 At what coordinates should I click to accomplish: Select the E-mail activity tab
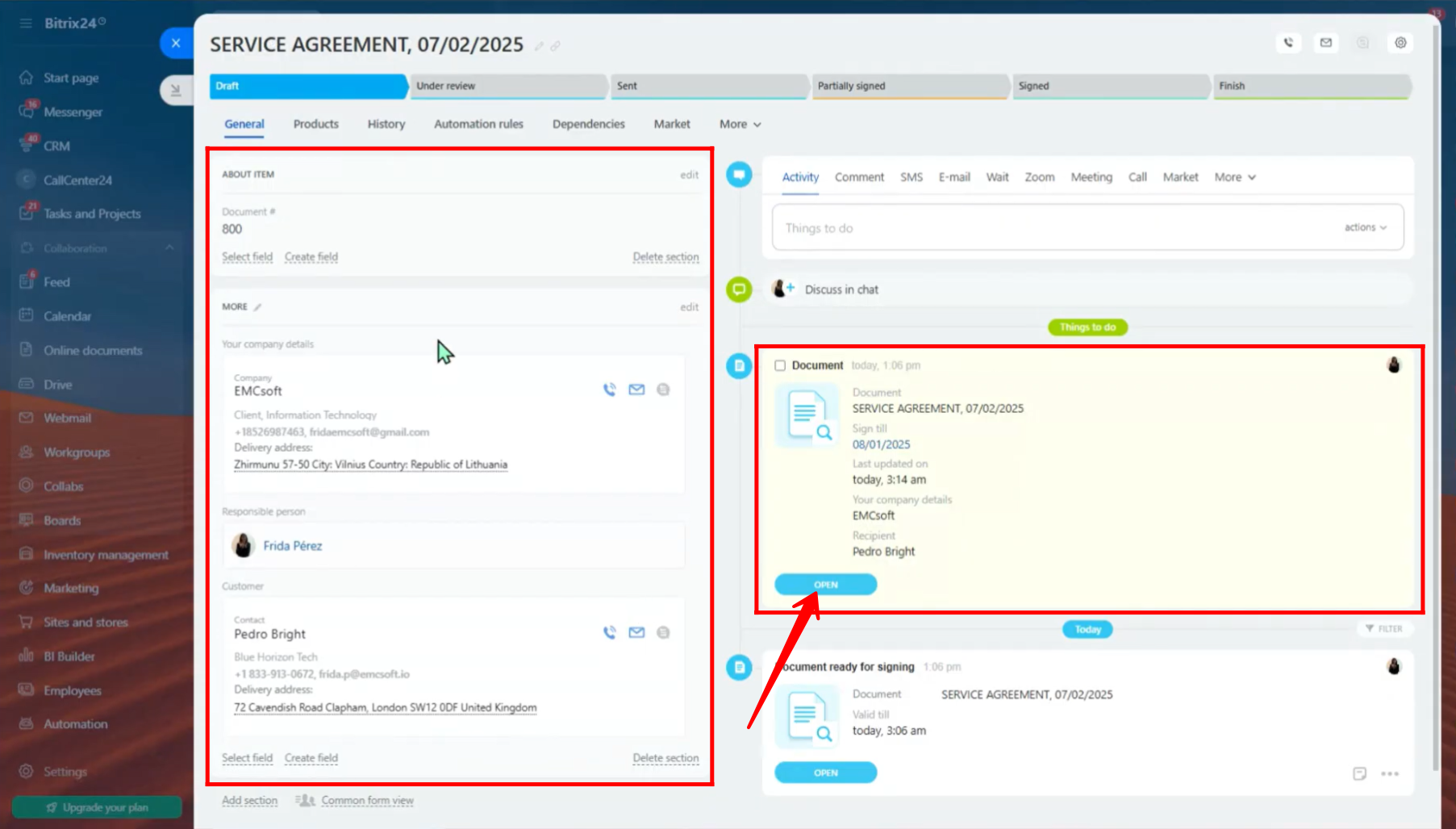(954, 177)
